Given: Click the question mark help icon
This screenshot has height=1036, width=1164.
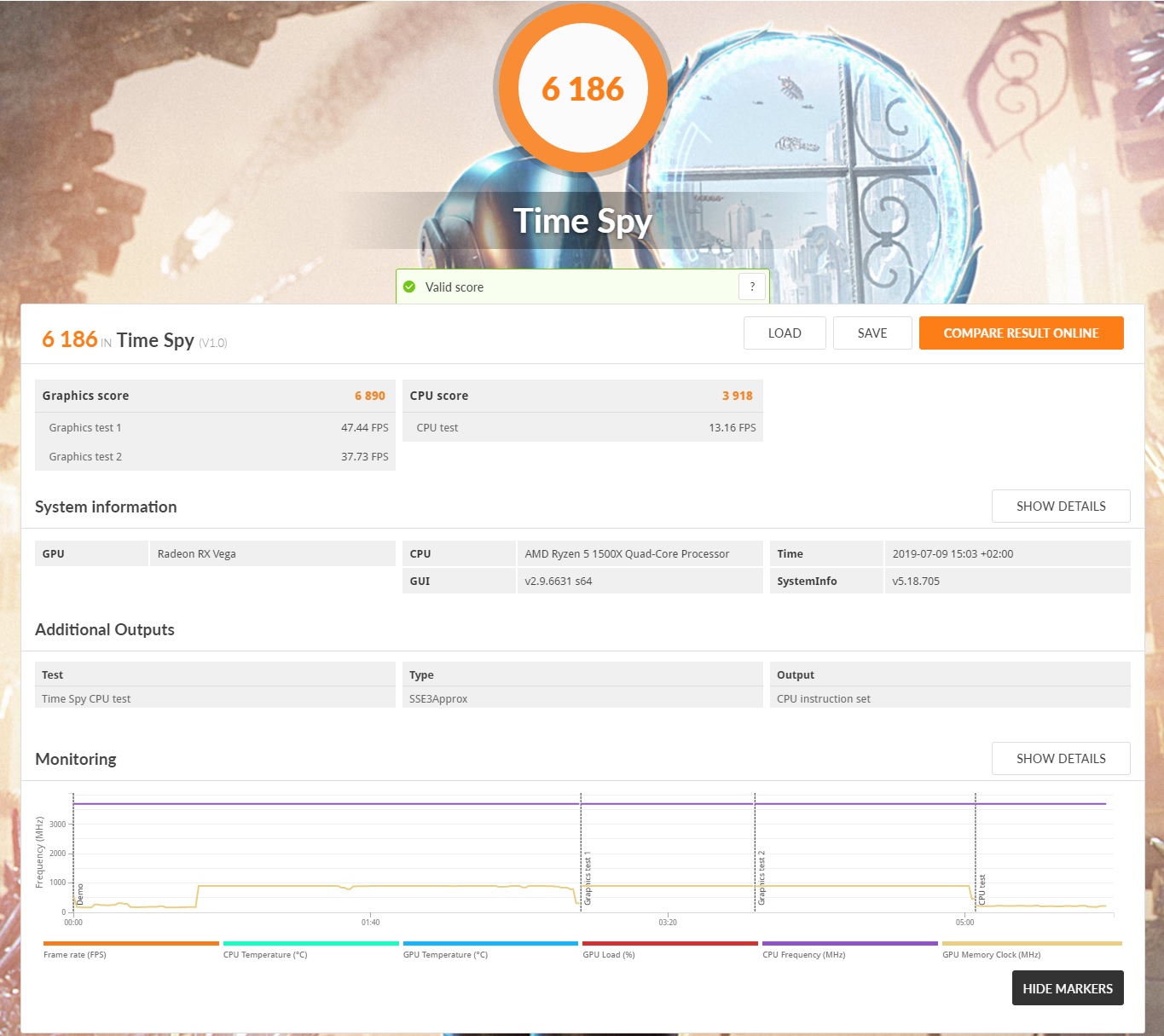Looking at the screenshot, I should pos(752,287).
